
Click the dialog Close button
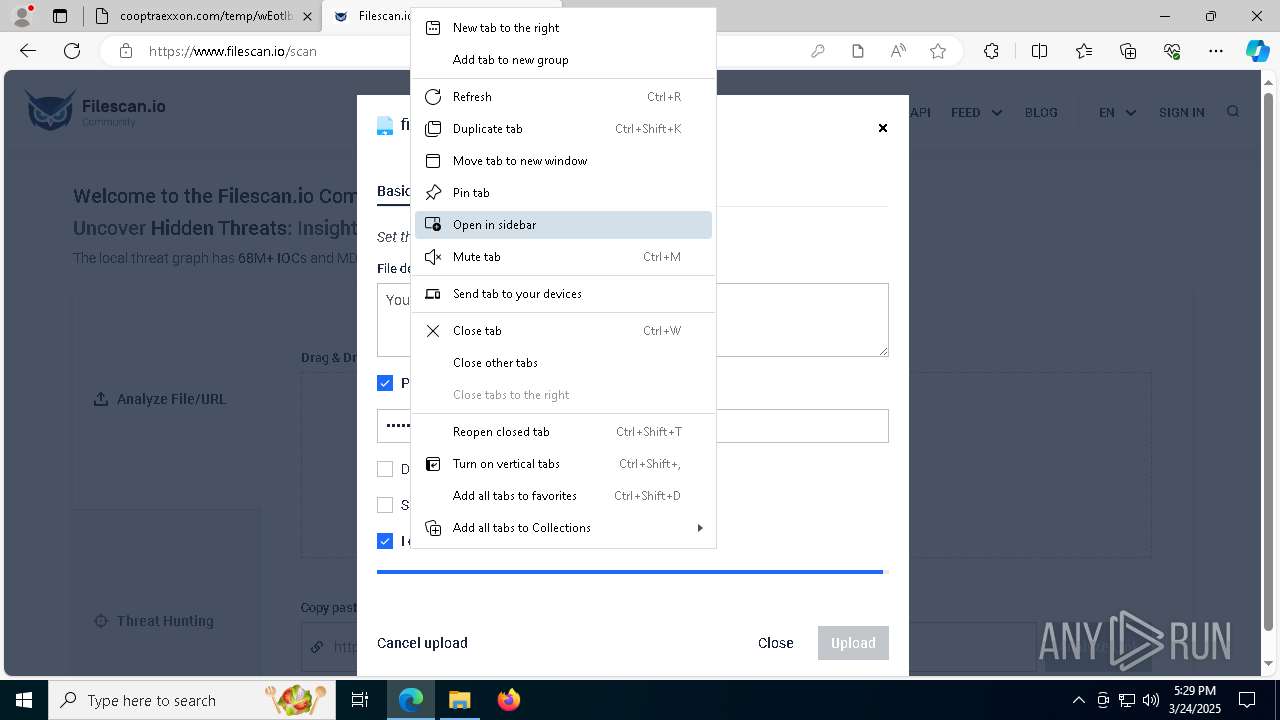[776, 643]
